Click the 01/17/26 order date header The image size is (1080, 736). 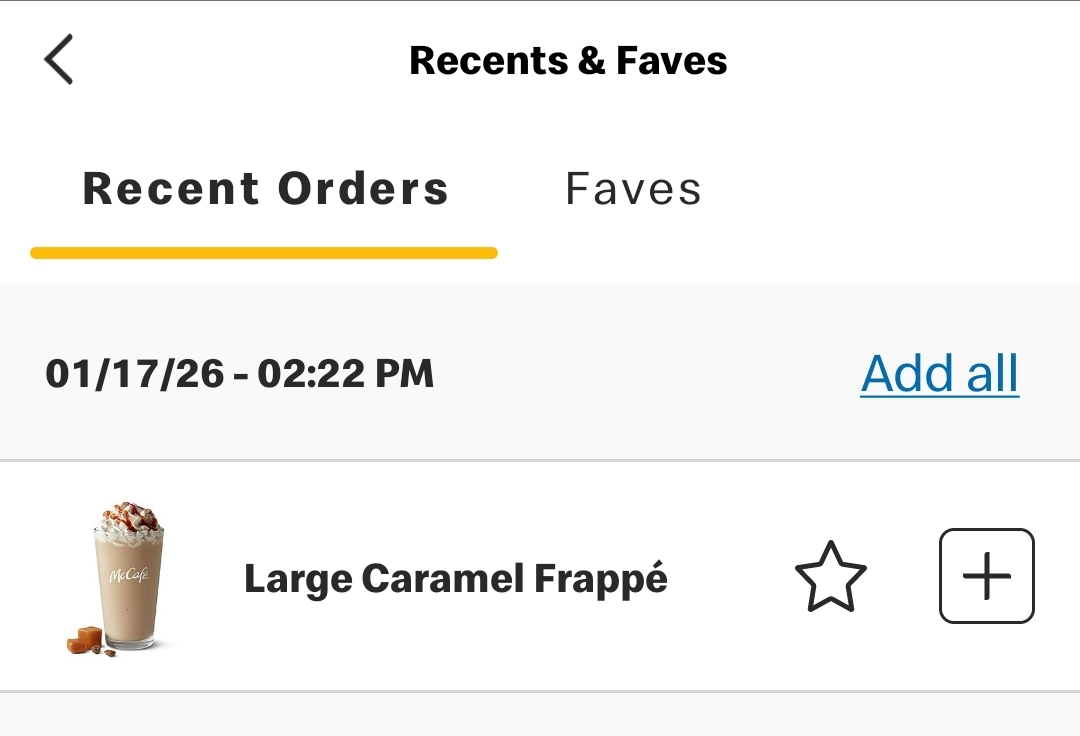click(x=240, y=374)
